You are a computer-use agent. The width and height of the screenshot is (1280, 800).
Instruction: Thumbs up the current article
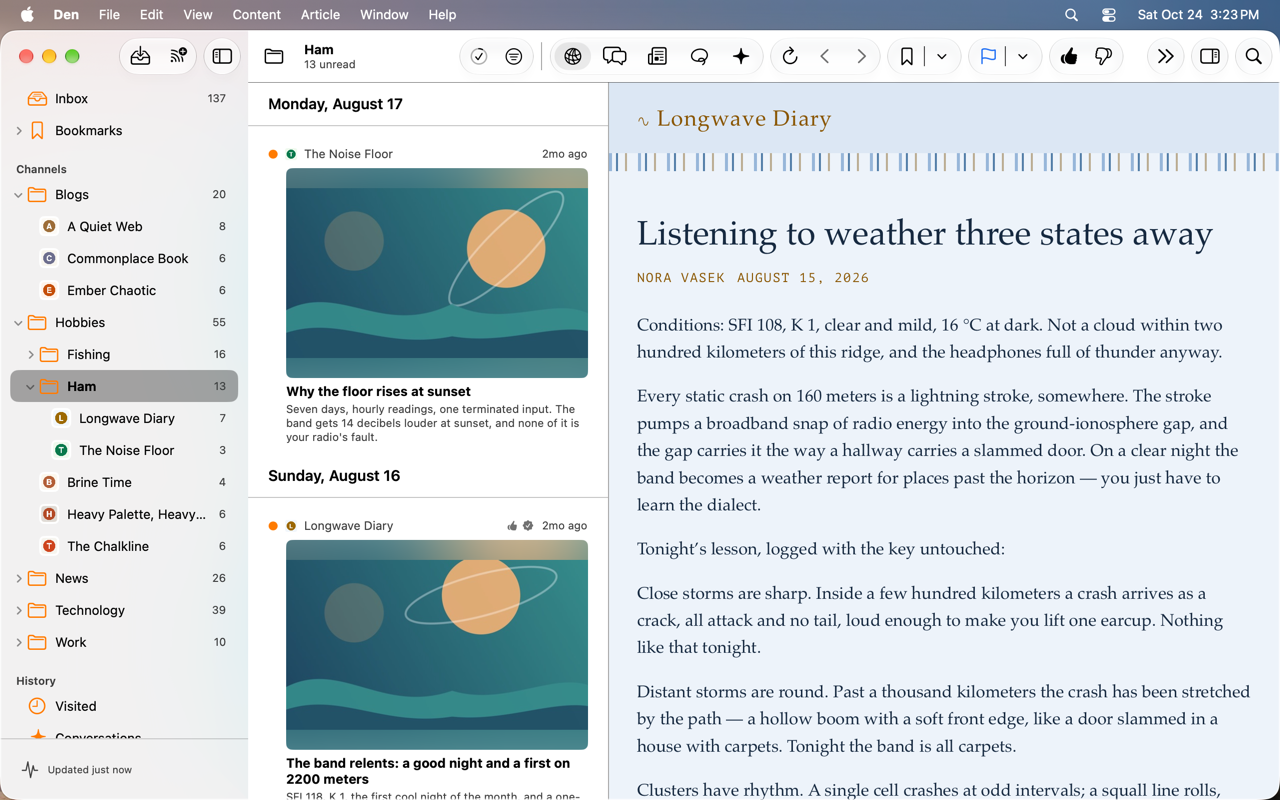point(1069,57)
